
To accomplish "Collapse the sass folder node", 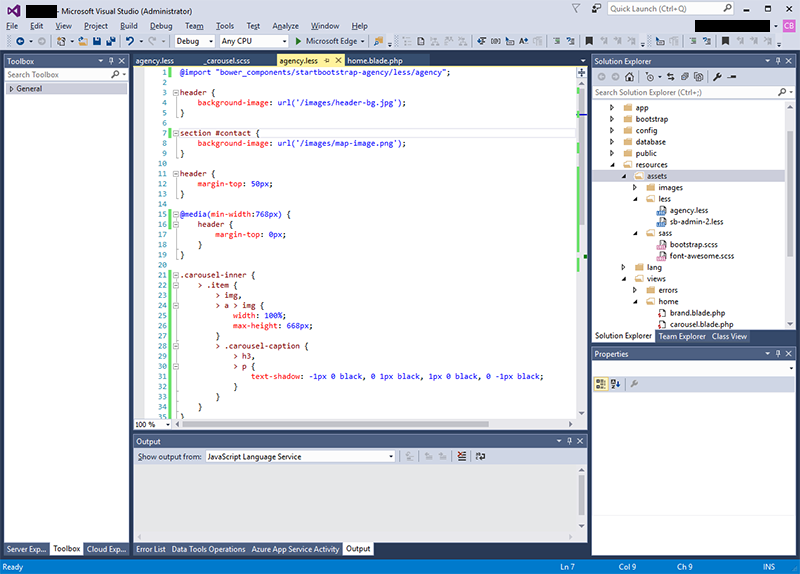I will point(635,233).
